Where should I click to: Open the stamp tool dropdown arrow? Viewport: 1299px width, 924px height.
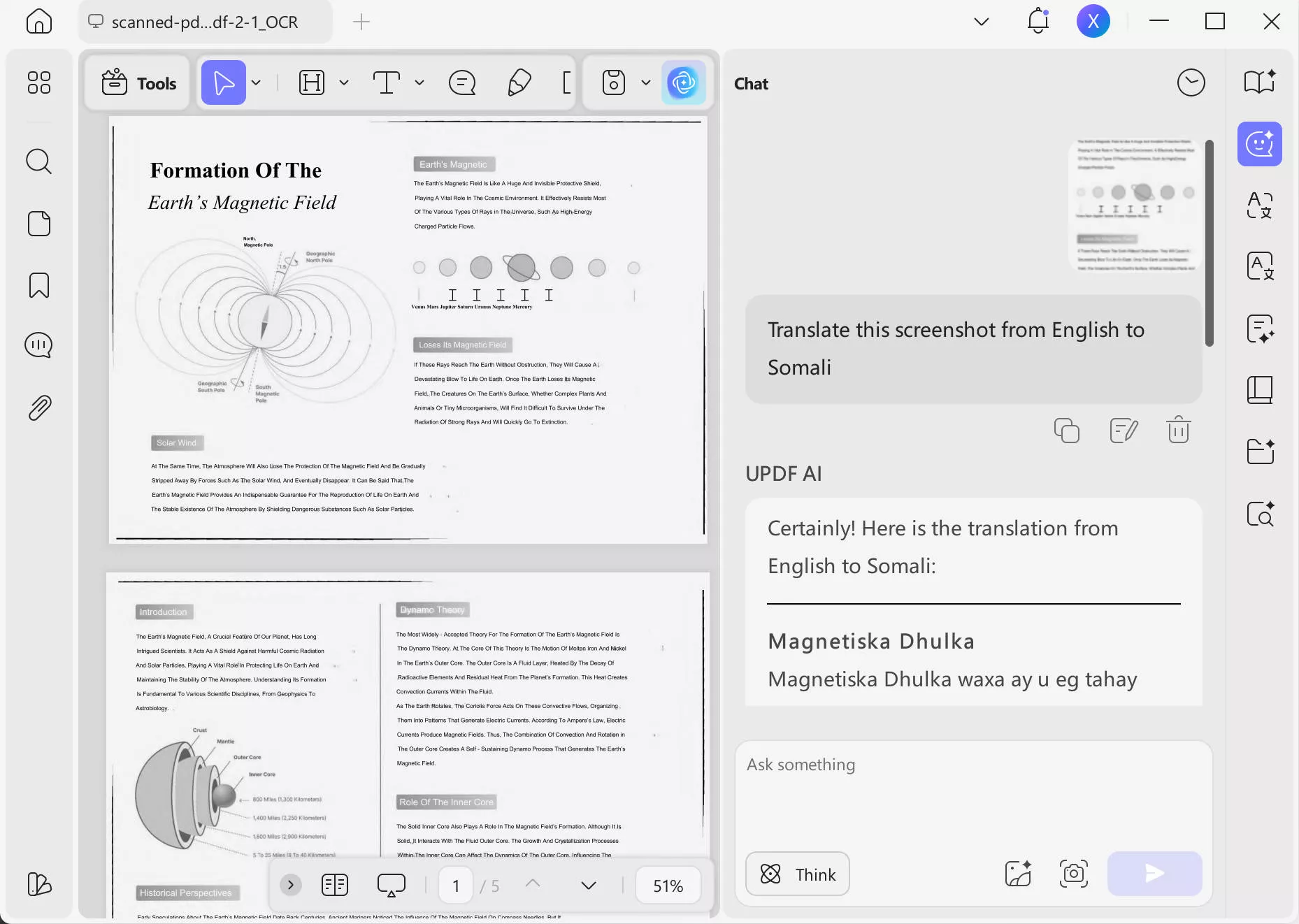coord(646,83)
